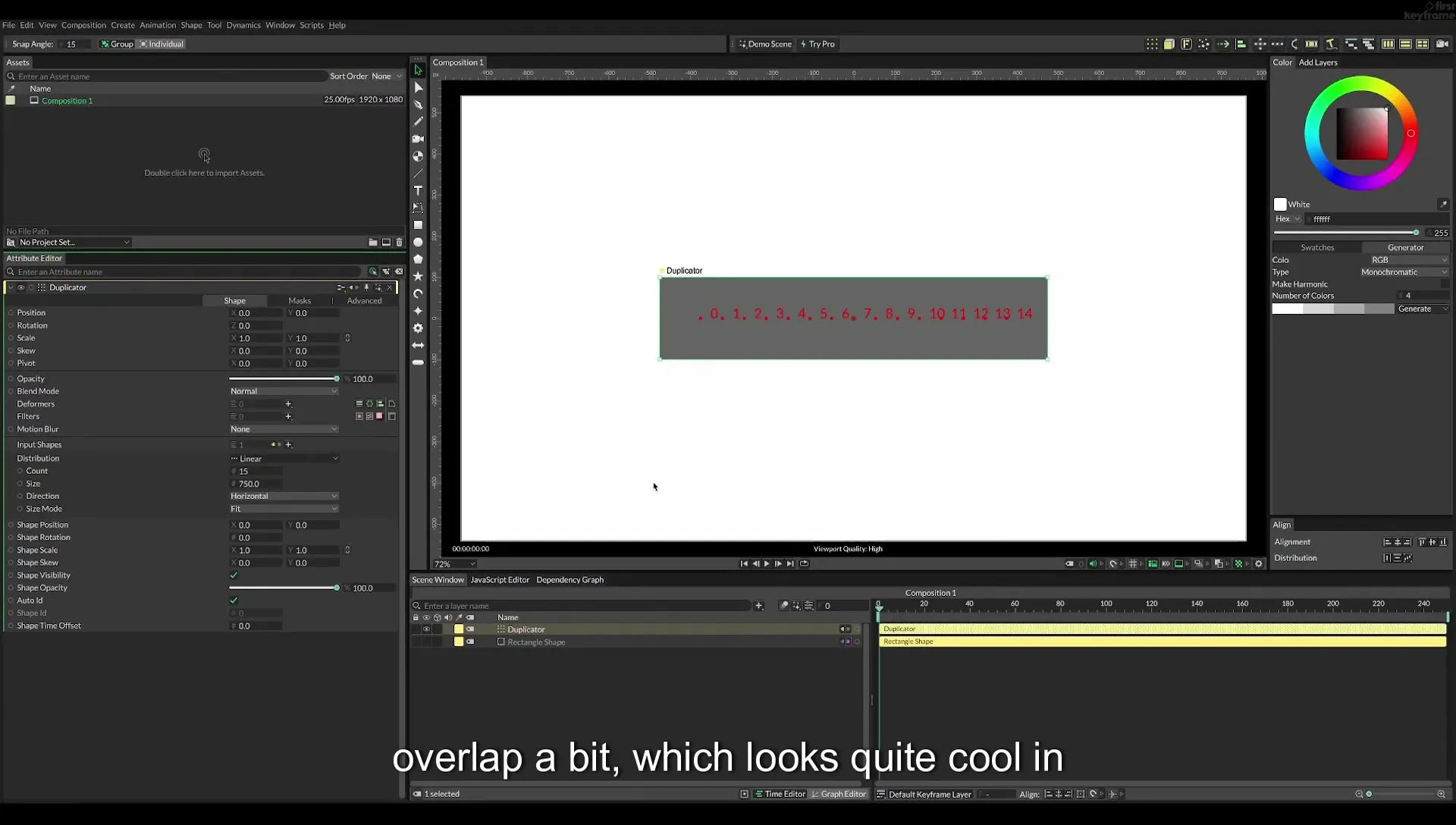Toggle Group snapping mode
This screenshot has height=825, width=1456.
pyautogui.click(x=117, y=44)
